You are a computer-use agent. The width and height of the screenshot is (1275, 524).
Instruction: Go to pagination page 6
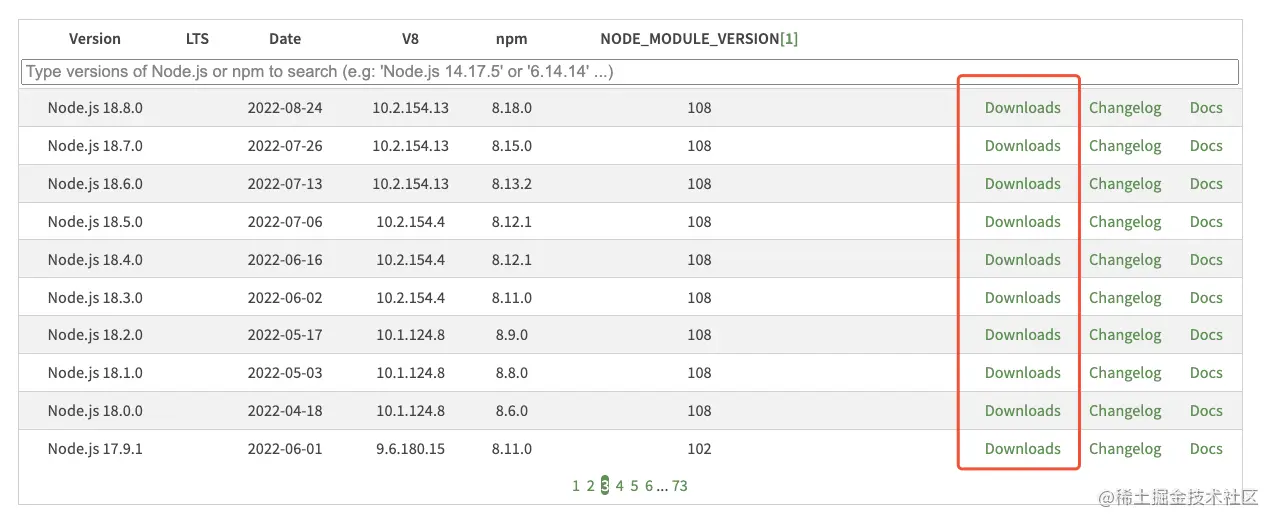[649, 486]
